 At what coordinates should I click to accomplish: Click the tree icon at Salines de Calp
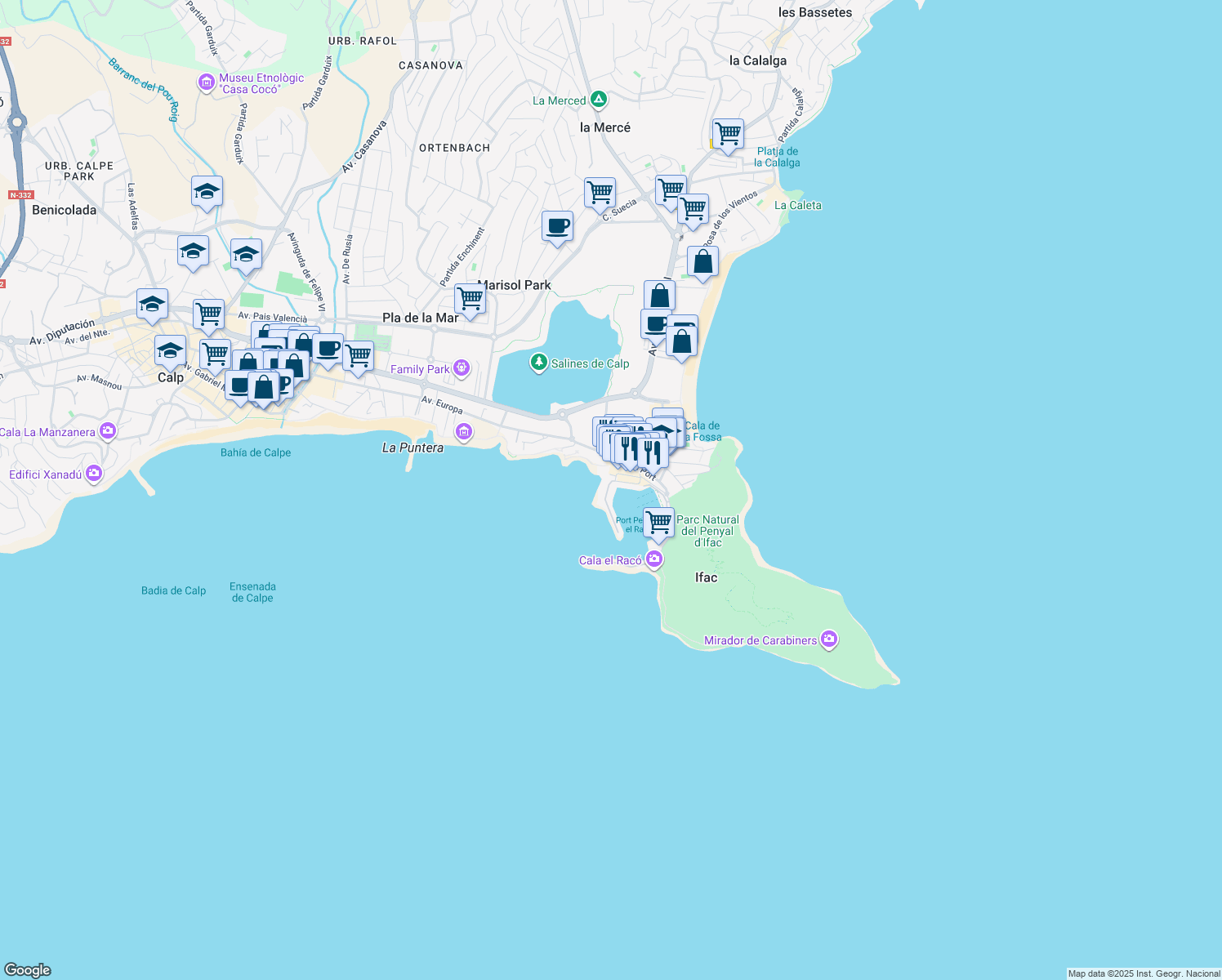coord(538,363)
